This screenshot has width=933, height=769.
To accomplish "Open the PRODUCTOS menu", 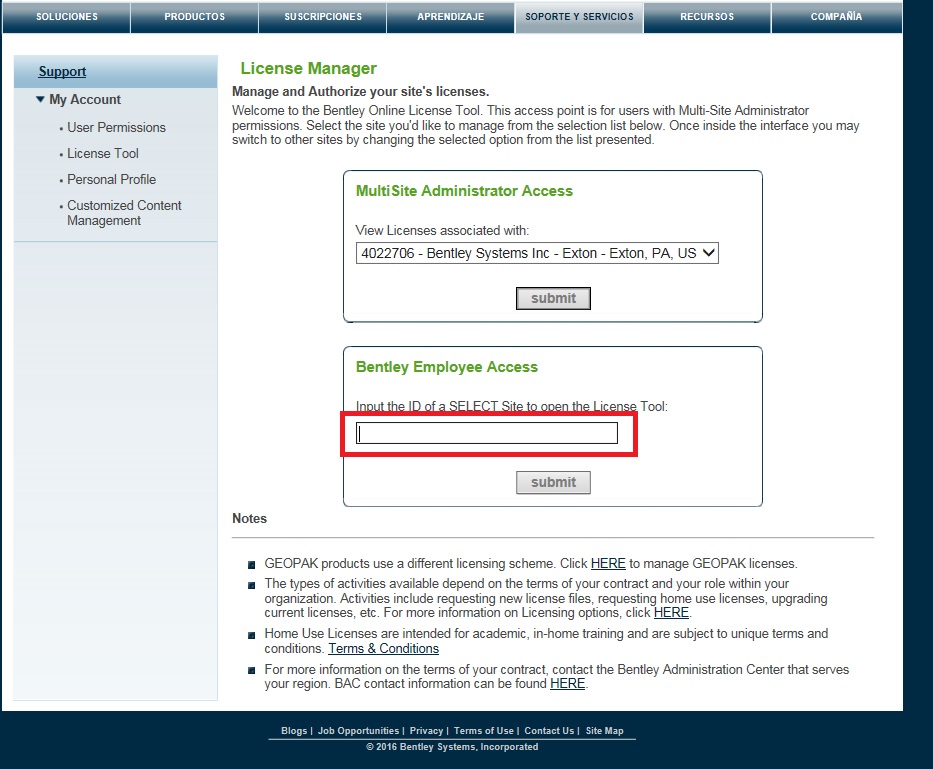I will point(195,17).
